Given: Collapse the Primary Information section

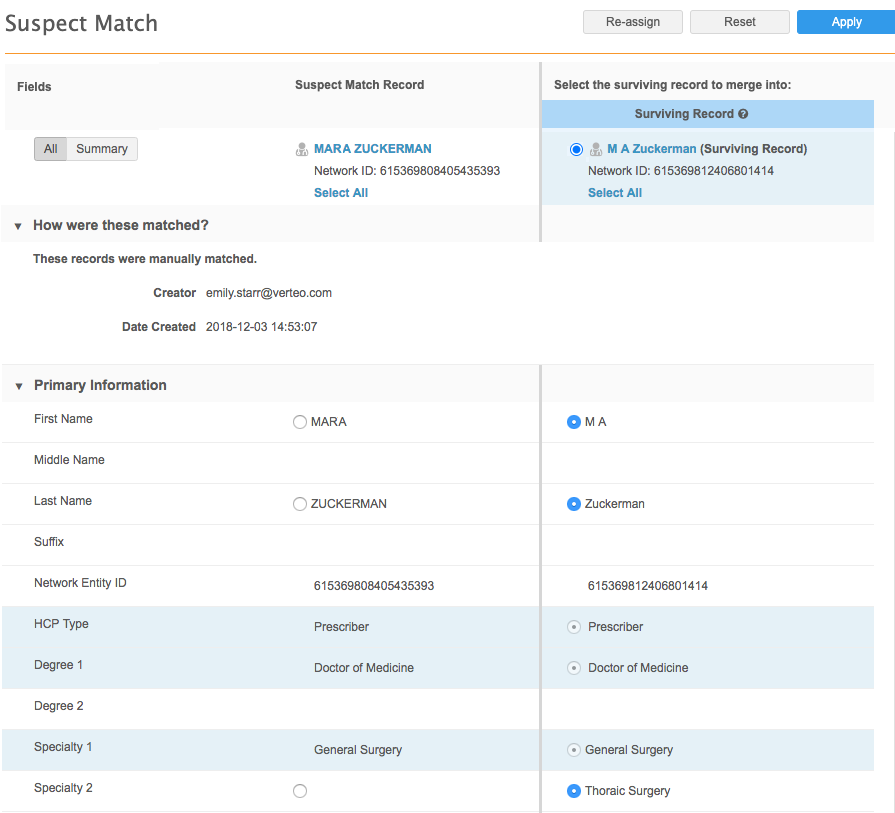Looking at the screenshot, I should (x=18, y=386).
